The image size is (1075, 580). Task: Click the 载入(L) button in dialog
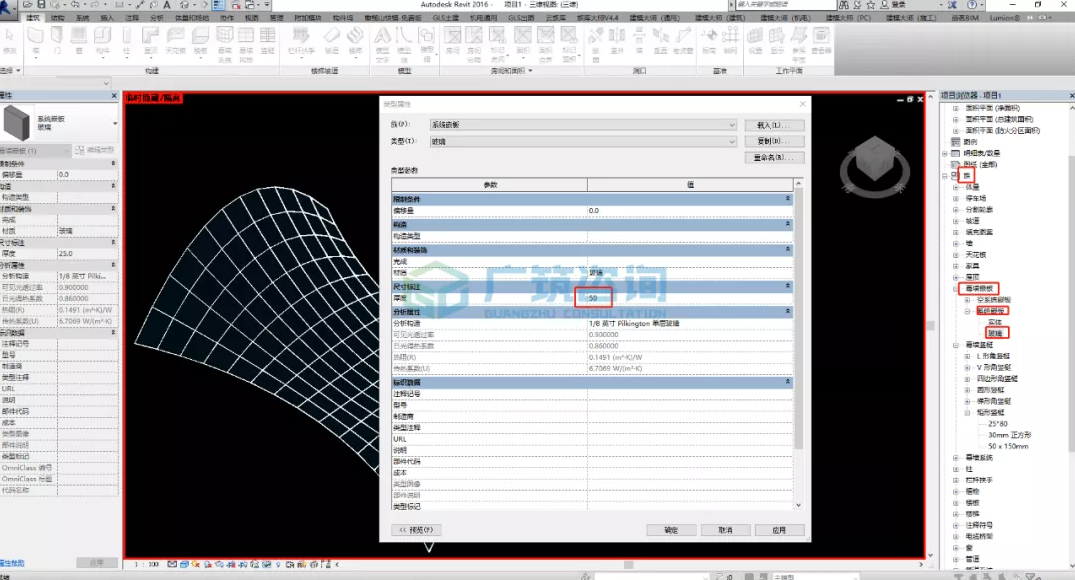pos(774,125)
